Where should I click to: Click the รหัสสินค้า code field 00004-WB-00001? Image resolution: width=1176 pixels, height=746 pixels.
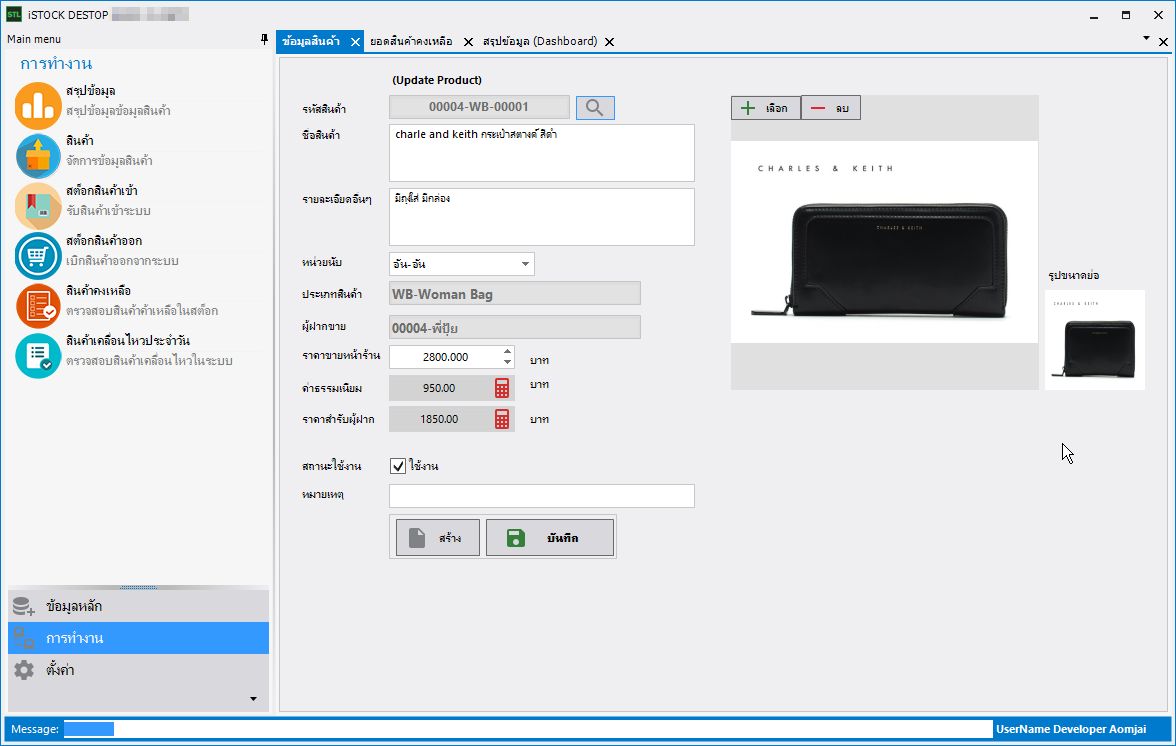[x=479, y=106]
